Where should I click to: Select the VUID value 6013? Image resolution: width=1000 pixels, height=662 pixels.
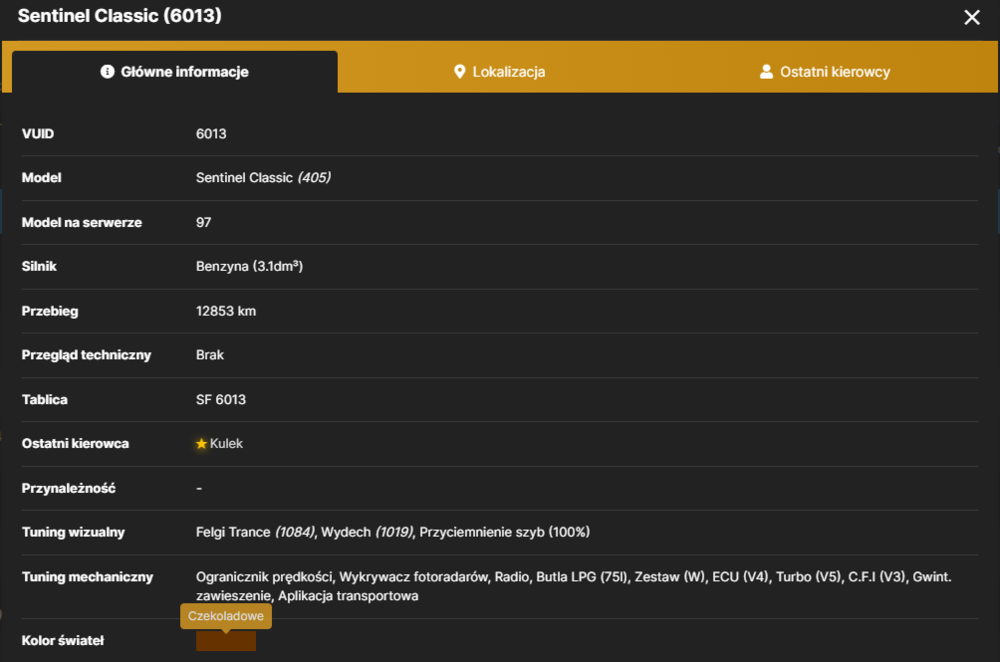tap(211, 134)
